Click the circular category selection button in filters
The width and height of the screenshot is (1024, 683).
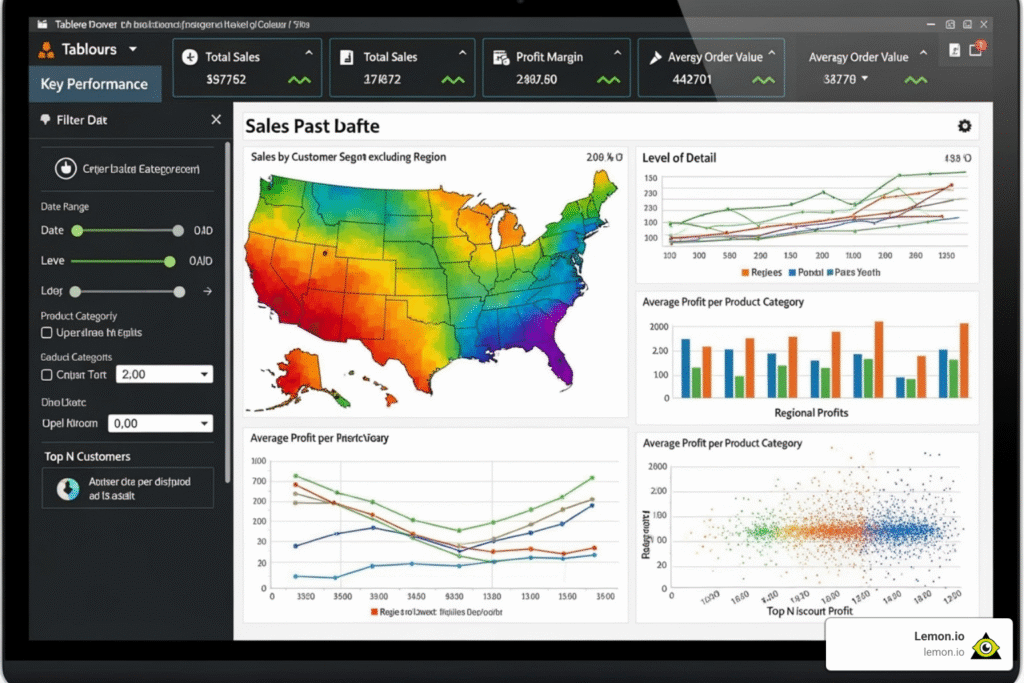[66, 169]
